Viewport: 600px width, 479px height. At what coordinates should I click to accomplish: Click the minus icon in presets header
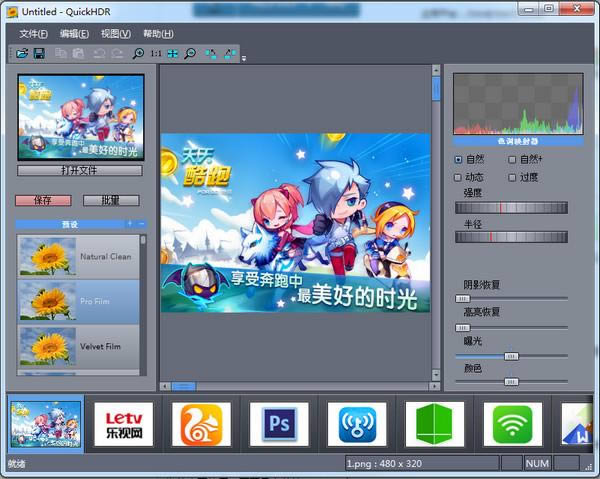click(141, 223)
